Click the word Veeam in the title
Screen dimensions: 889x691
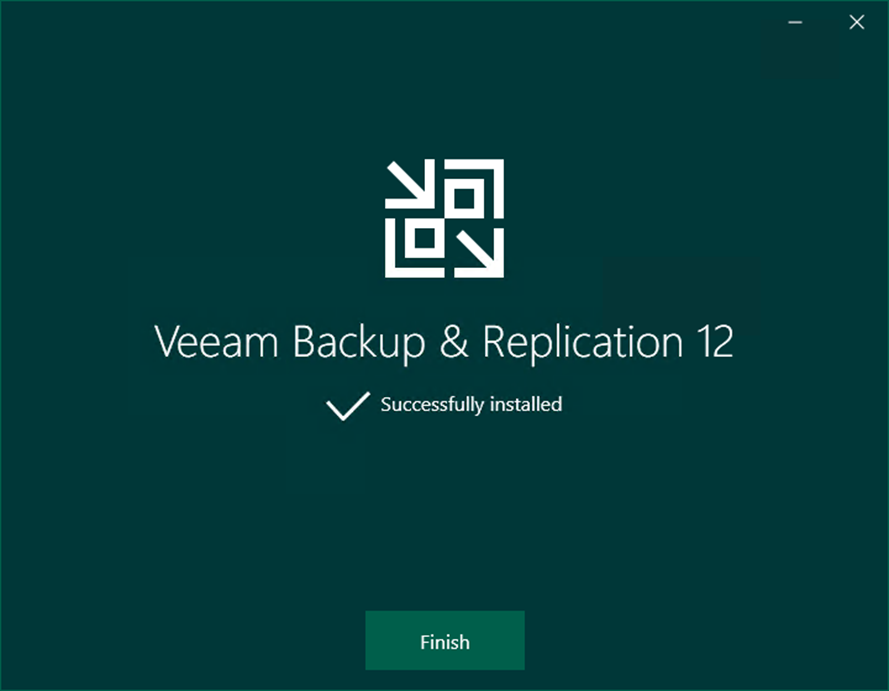pyautogui.click(x=216, y=342)
